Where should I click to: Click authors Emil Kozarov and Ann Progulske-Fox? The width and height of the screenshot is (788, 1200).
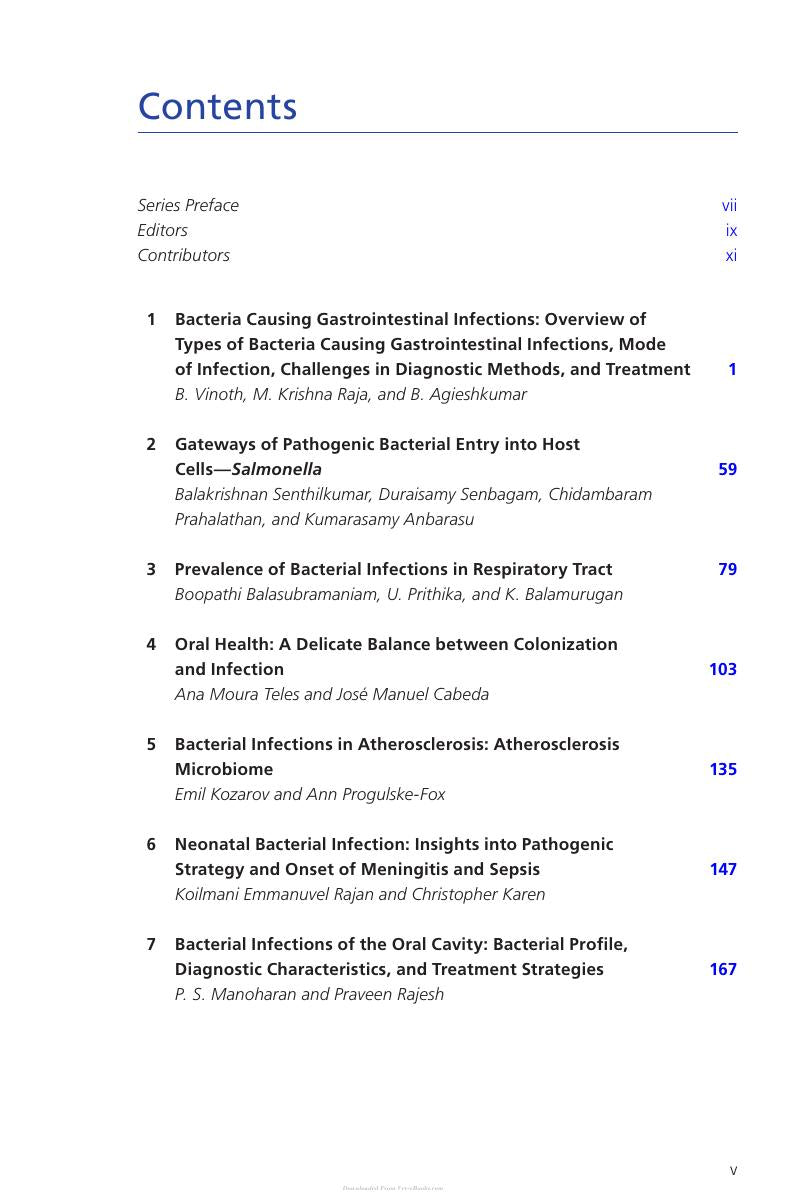pyautogui.click(x=310, y=794)
